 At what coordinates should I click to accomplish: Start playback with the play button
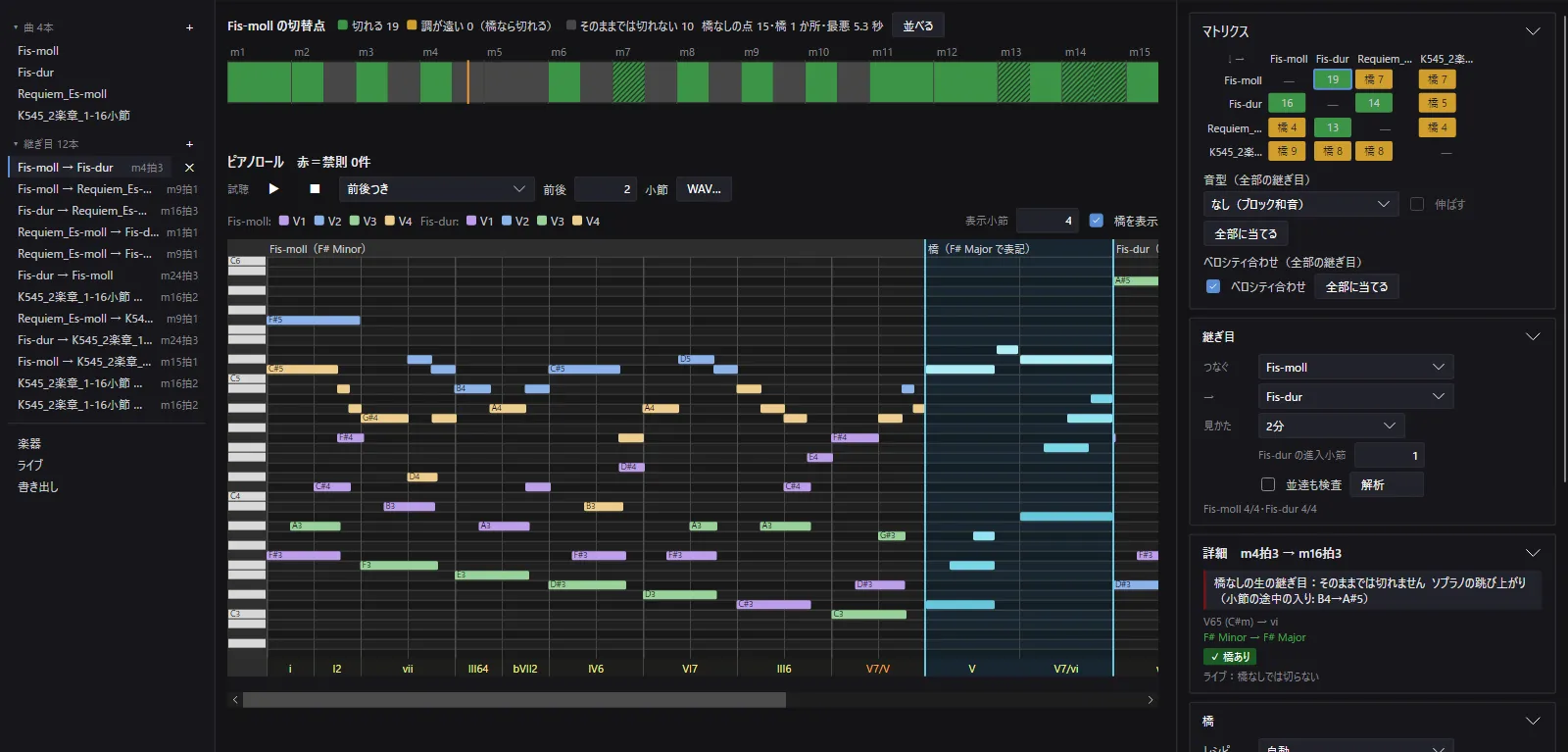point(273,189)
